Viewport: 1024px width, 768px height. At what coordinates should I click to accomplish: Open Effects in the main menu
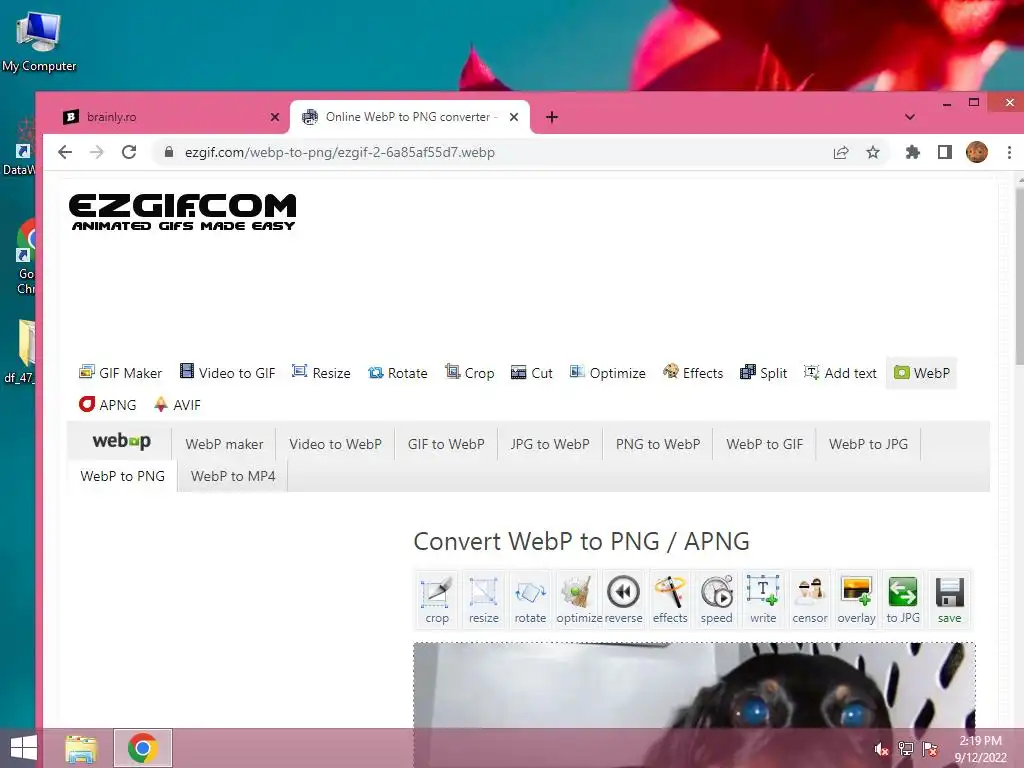(x=693, y=373)
